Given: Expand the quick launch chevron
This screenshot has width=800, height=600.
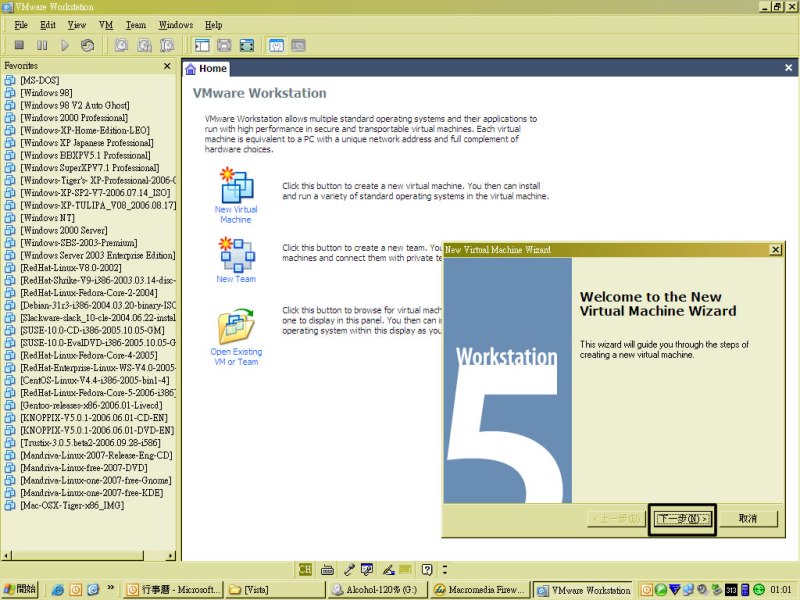Looking at the screenshot, I should click(111, 588).
